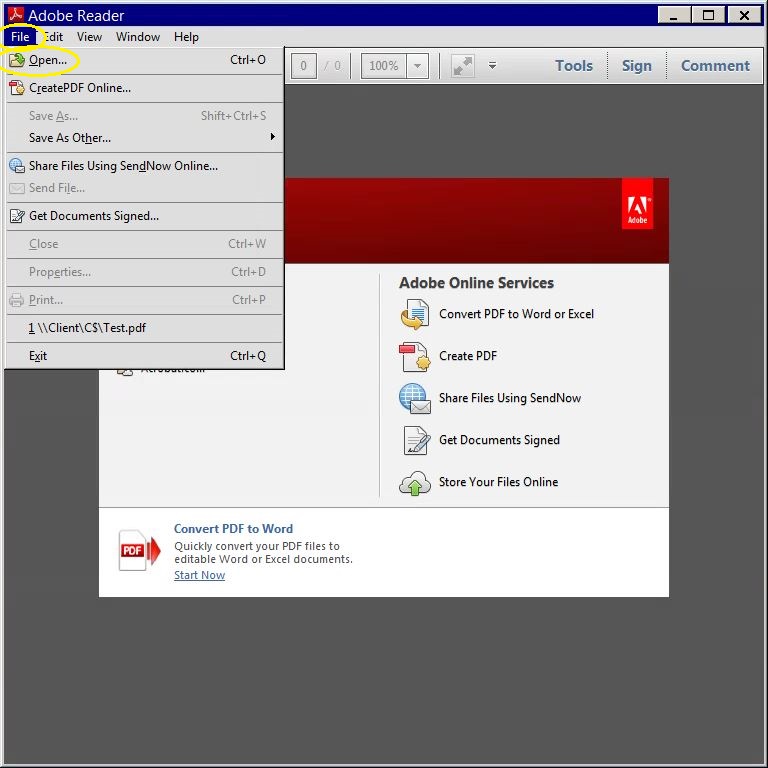
Task: Open the Comment pane button
Action: pos(715,66)
